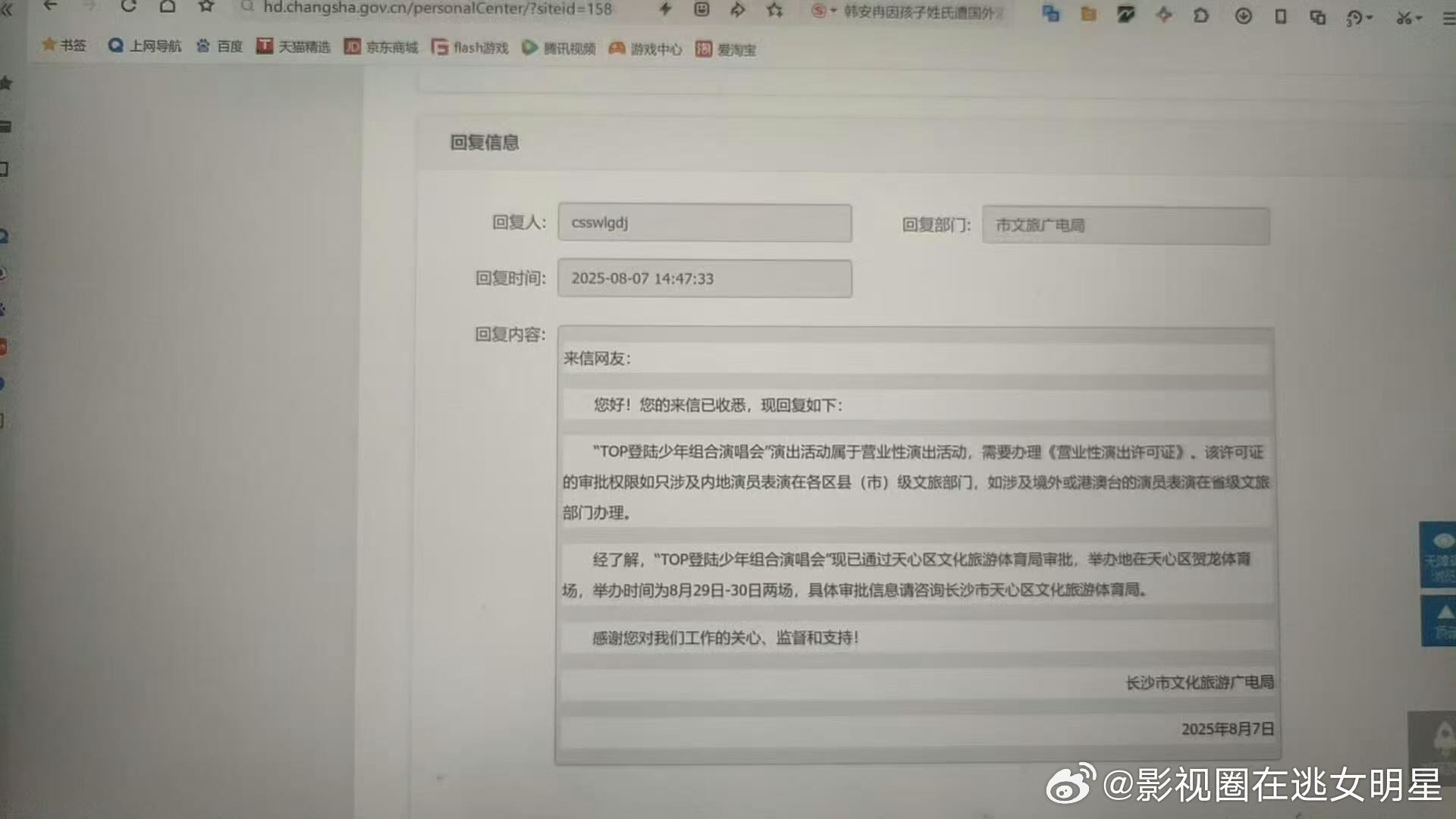Click the 回复人 field showing csswlgdj
This screenshot has height=819, width=1456.
pyautogui.click(x=704, y=223)
